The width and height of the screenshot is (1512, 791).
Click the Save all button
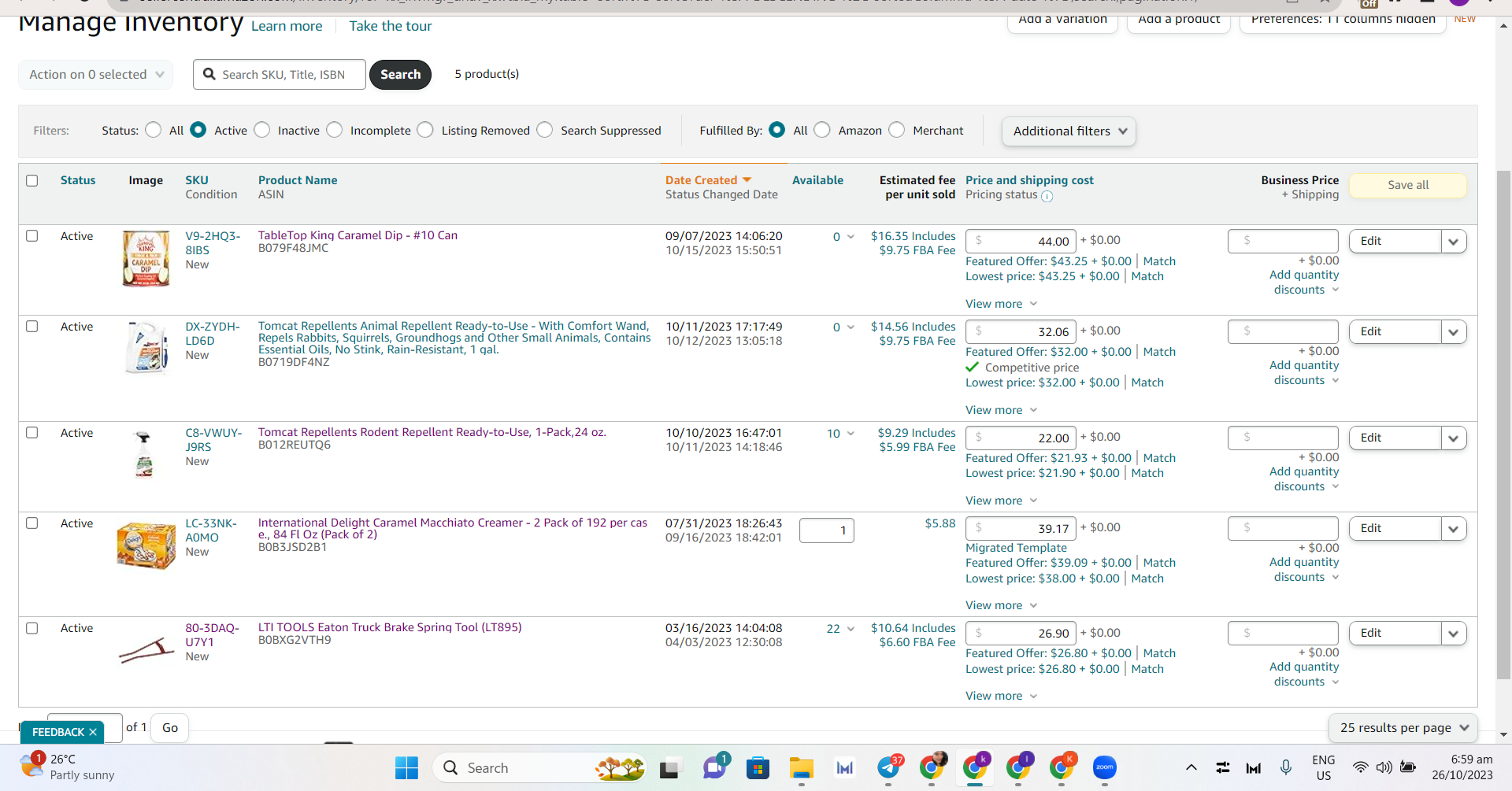tap(1408, 185)
